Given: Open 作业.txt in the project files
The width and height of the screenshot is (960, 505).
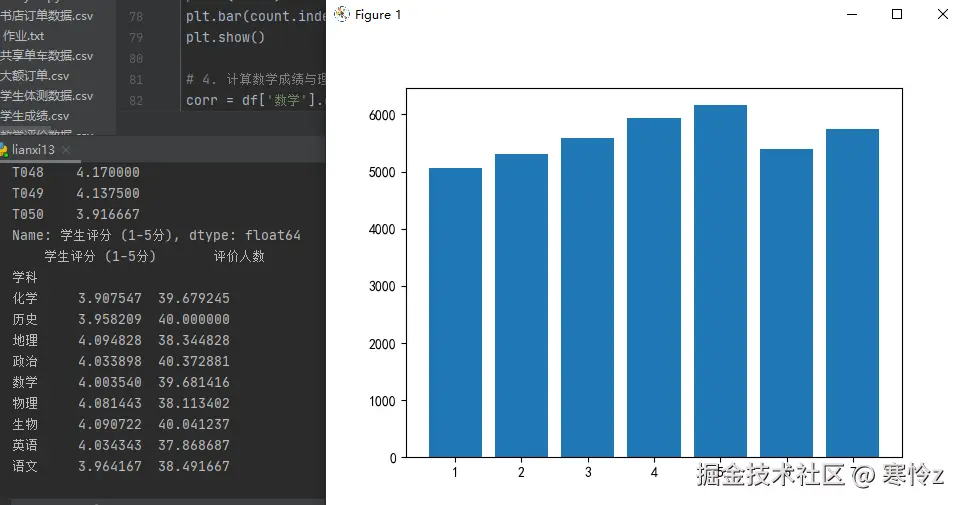Looking at the screenshot, I should [x=23, y=36].
